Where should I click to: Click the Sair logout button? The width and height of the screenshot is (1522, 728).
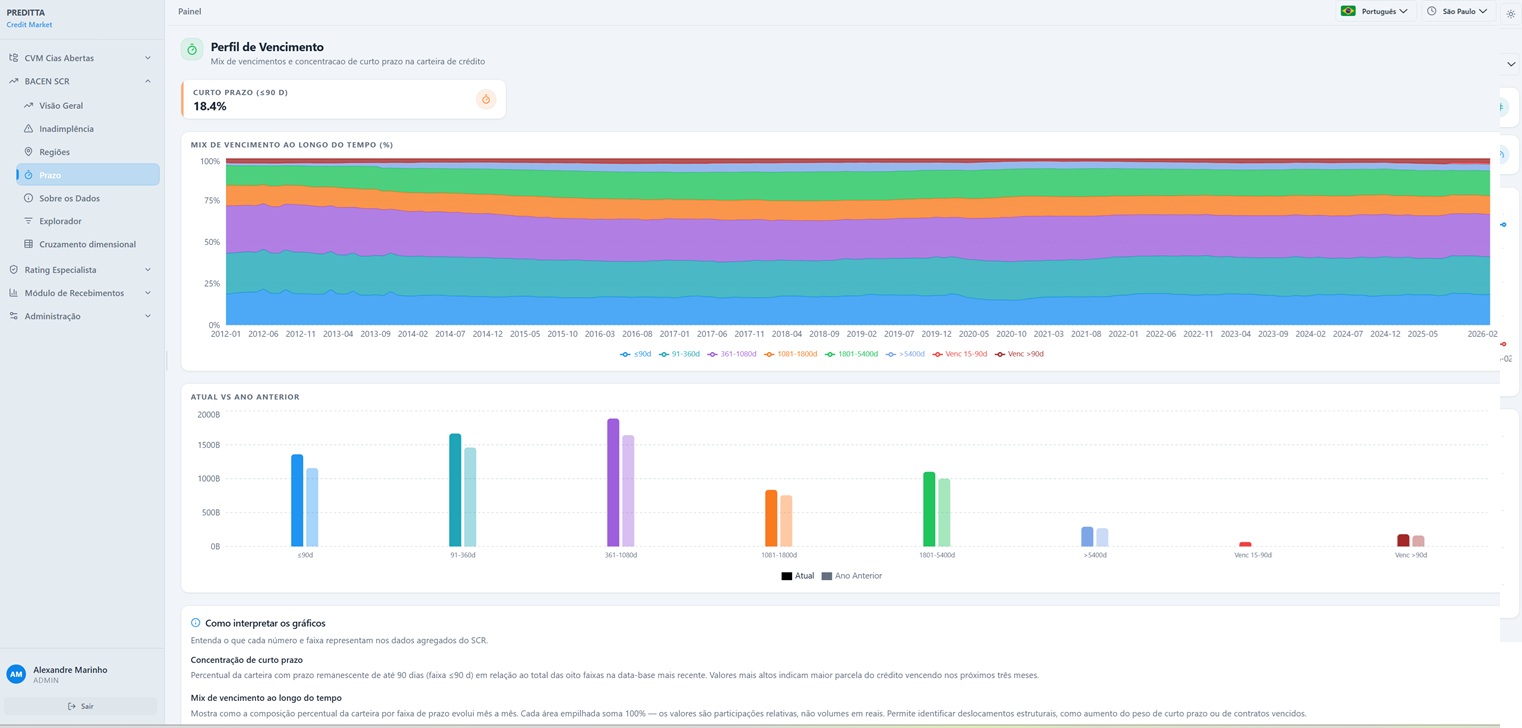(x=81, y=706)
